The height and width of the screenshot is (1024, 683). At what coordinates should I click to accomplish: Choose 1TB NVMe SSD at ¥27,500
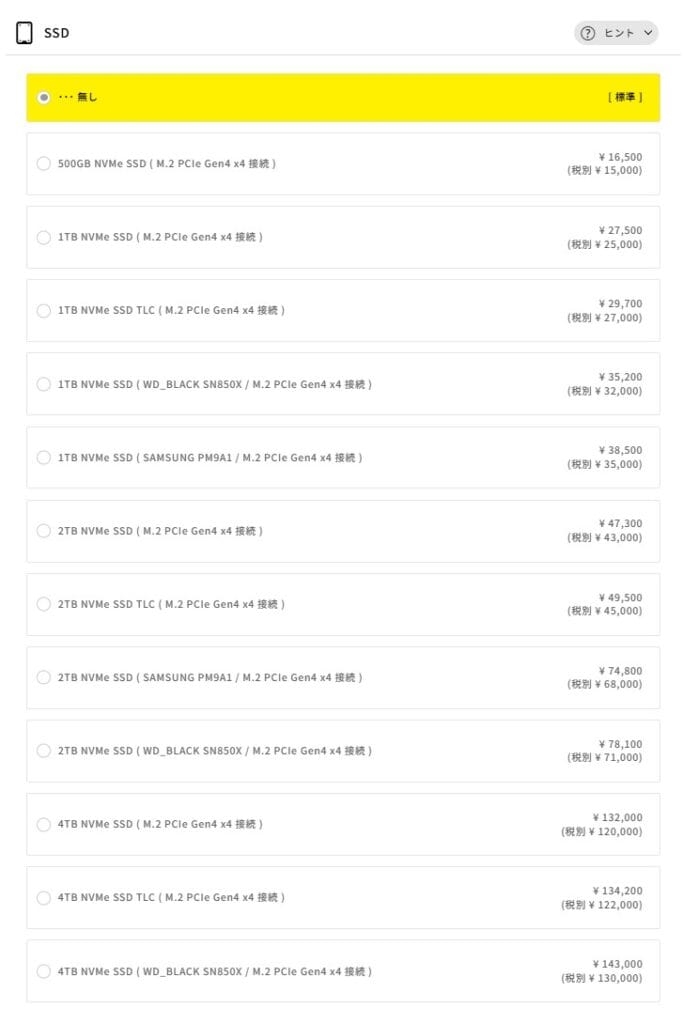click(x=44, y=237)
